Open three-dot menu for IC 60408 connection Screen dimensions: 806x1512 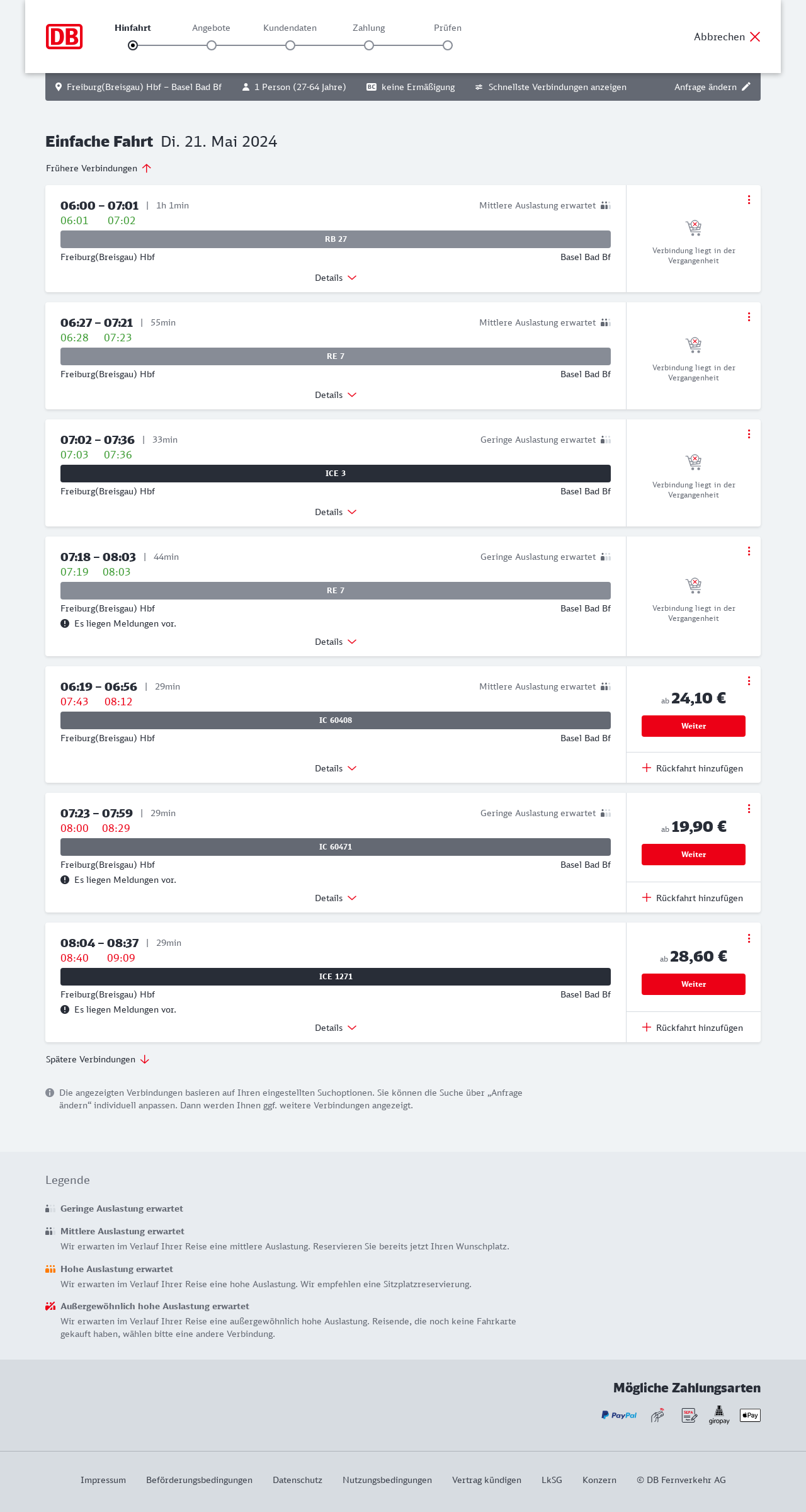tap(749, 681)
